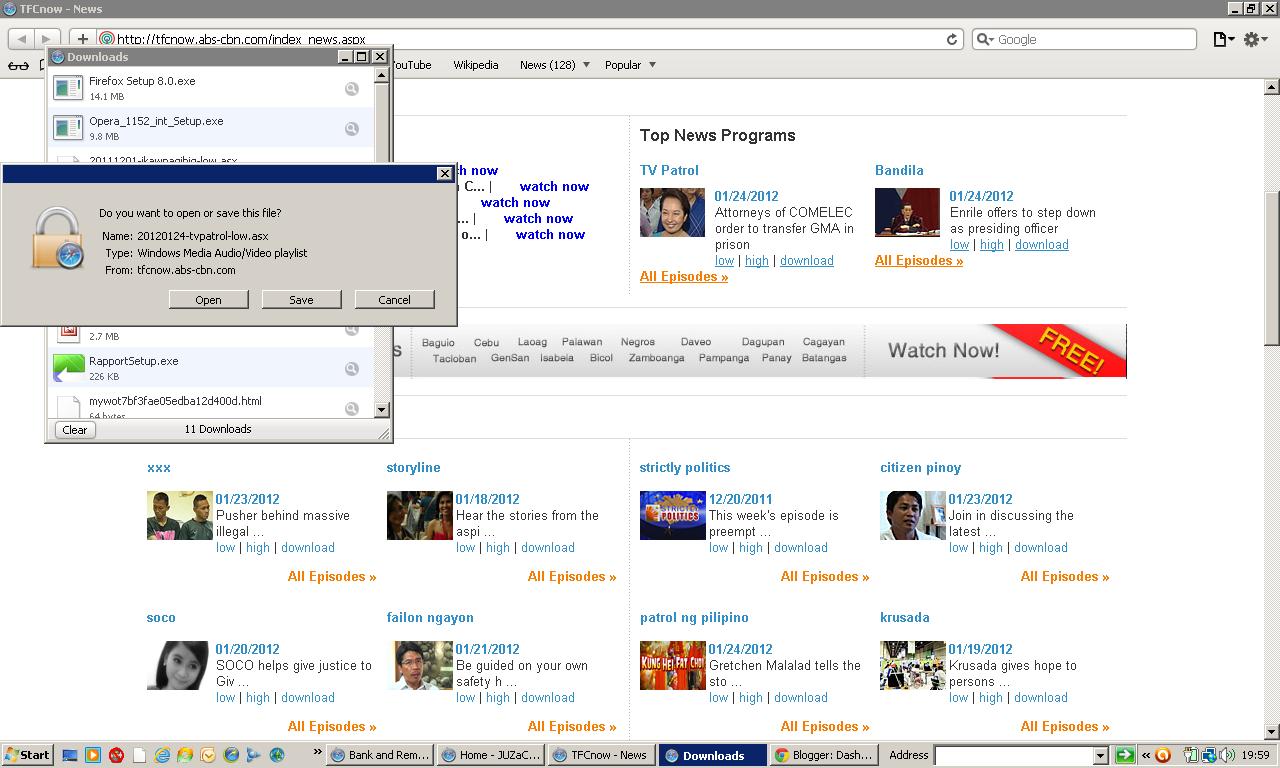Click the page scrollbar down arrow
This screenshot has width=1280, height=768.
point(1271,732)
